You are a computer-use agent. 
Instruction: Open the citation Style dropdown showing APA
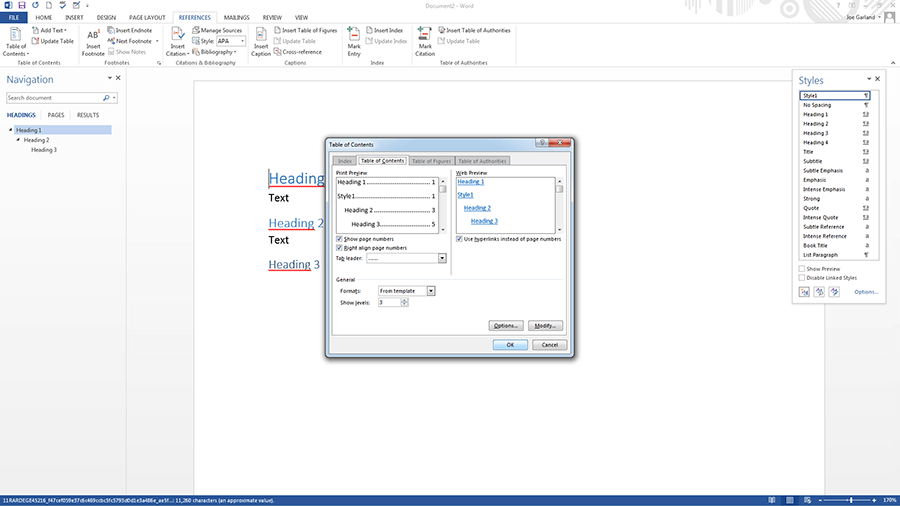coord(238,41)
